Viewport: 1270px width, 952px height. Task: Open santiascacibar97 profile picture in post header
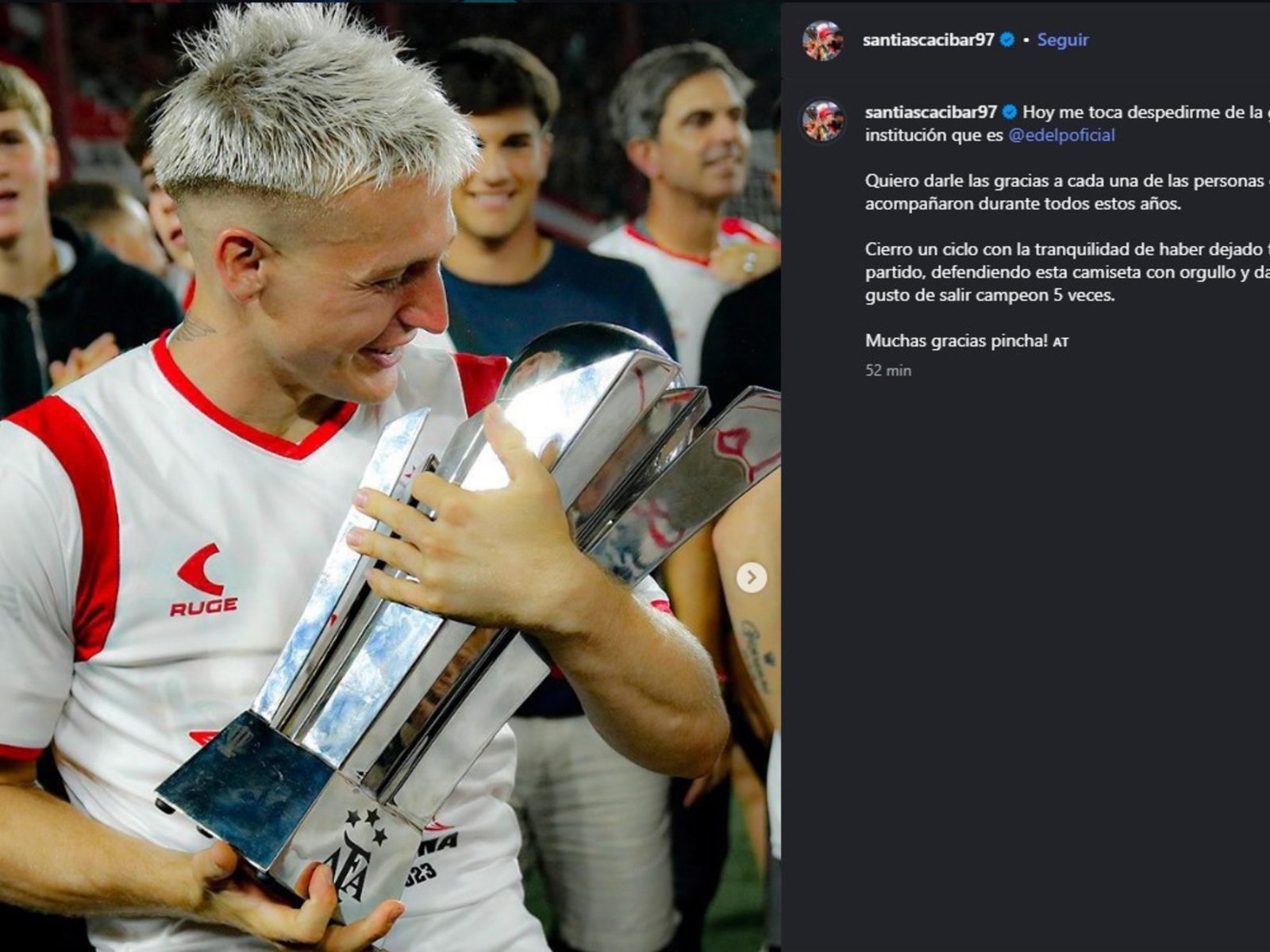pos(822,40)
